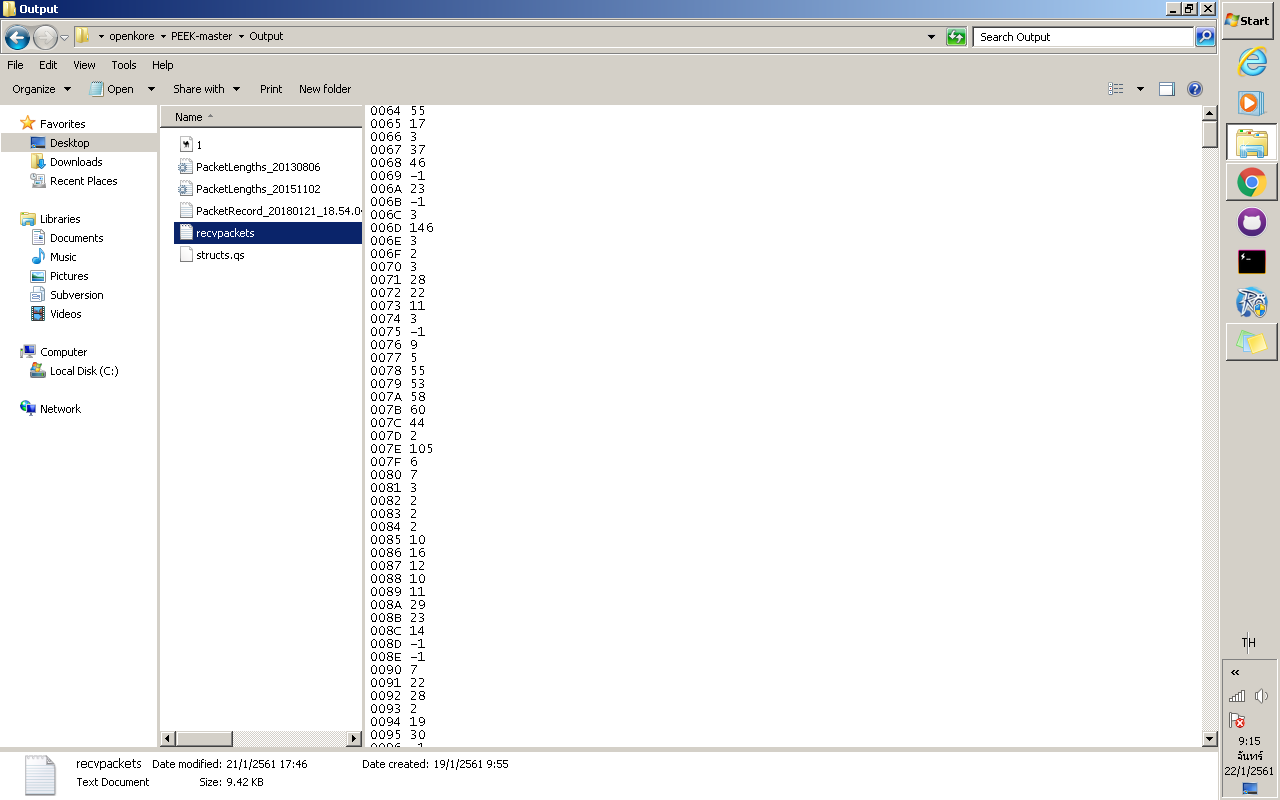
Task: Open Windows Media Player from the taskbar
Action: click(x=1250, y=102)
